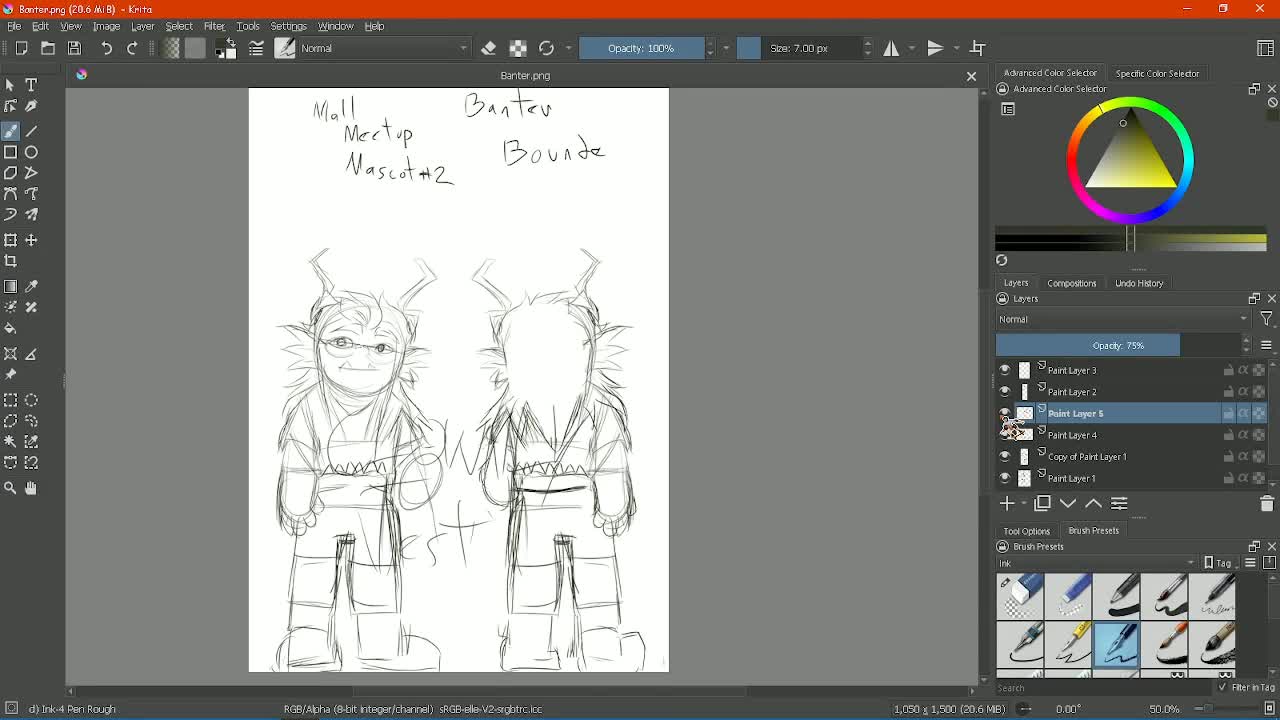Switch to Specific Color Selector tab
Viewport: 1280px width, 720px height.
pos(1157,73)
